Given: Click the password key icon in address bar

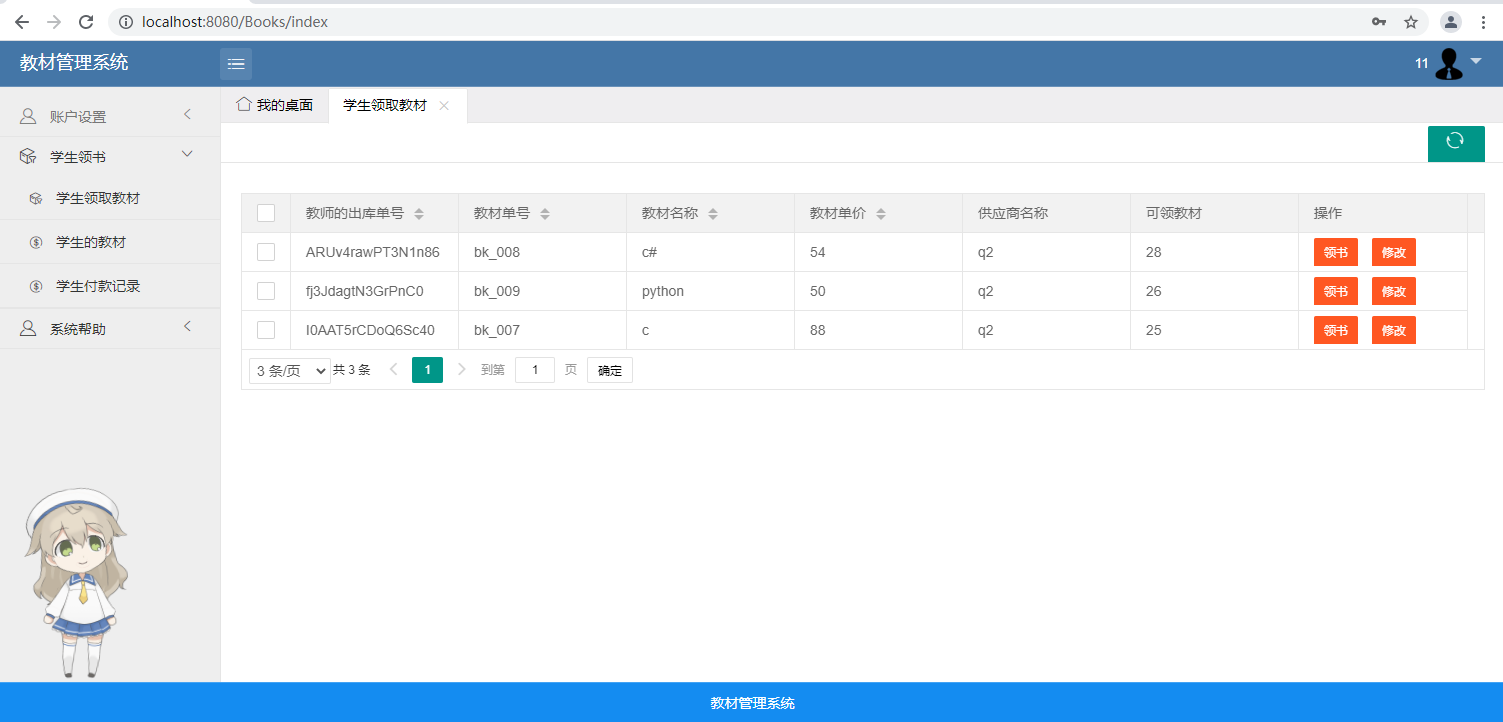Looking at the screenshot, I should pos(1378,22).
